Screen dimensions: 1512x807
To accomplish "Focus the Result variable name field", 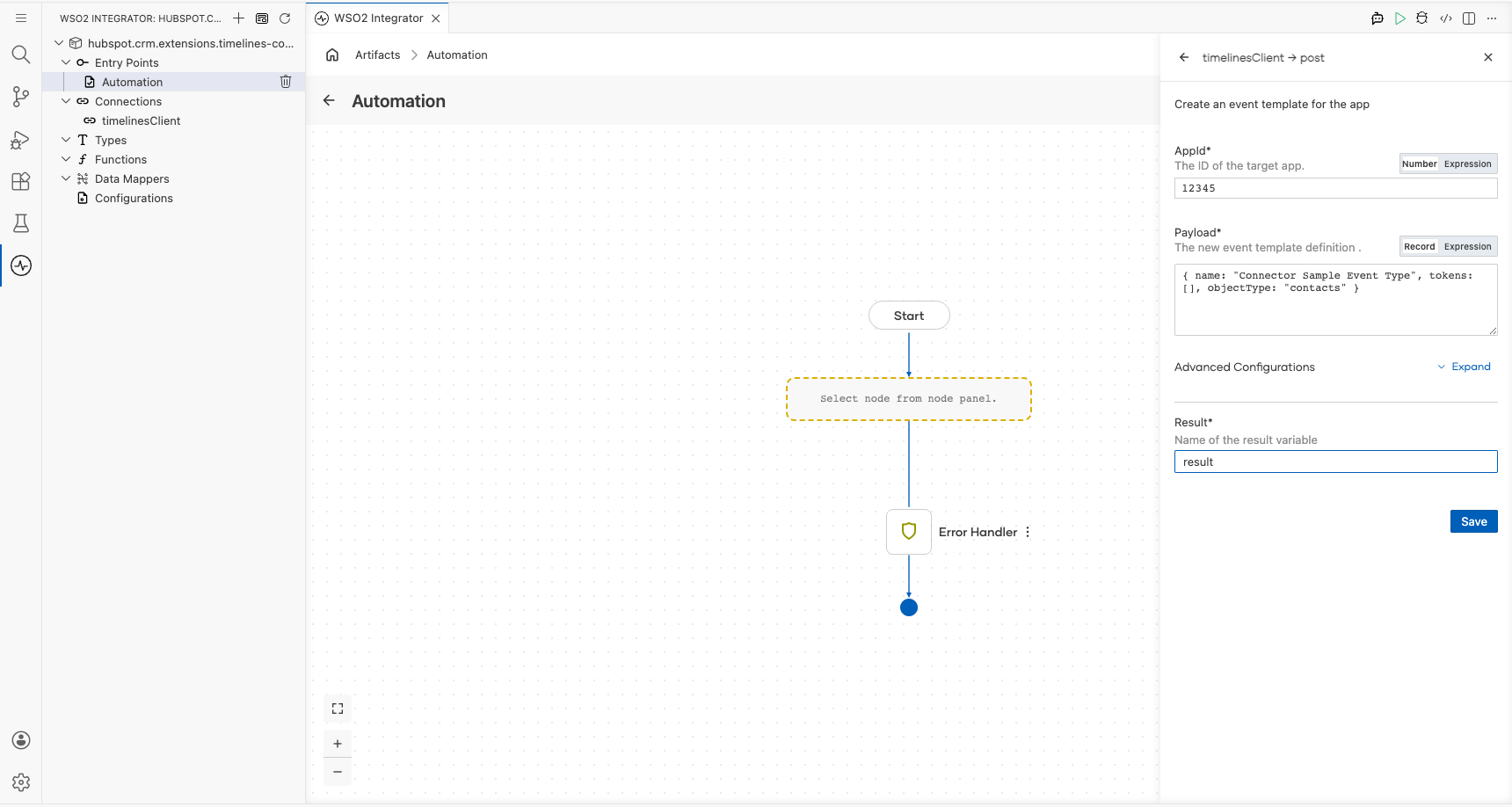I will point(1335,462).
